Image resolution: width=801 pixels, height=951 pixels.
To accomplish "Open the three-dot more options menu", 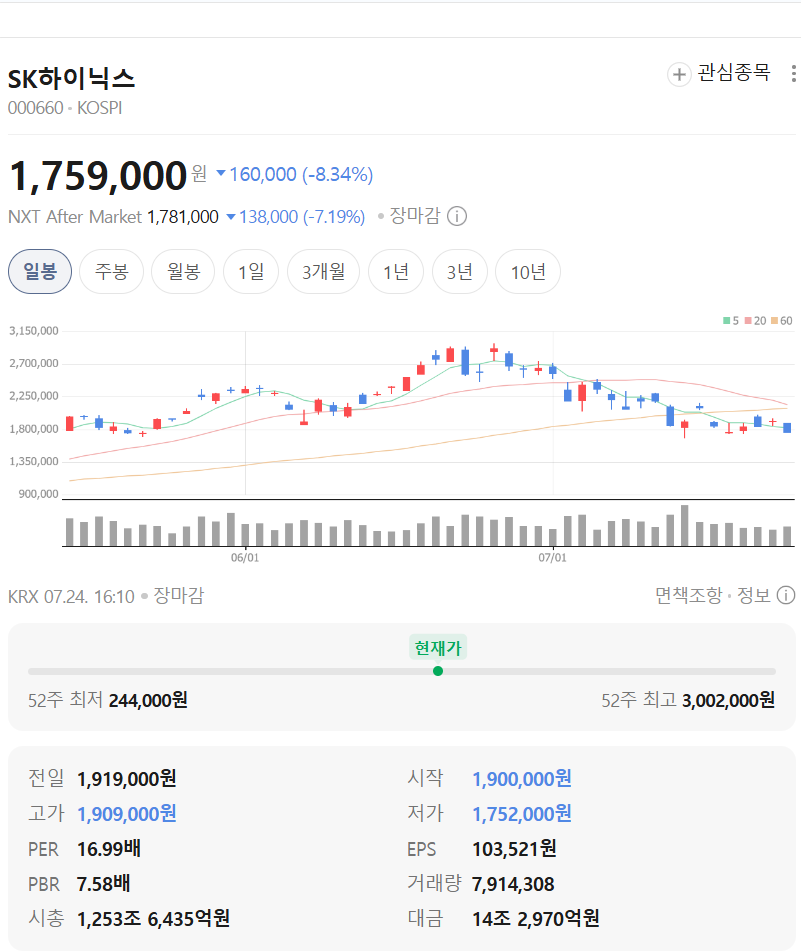I will point(793,73).
